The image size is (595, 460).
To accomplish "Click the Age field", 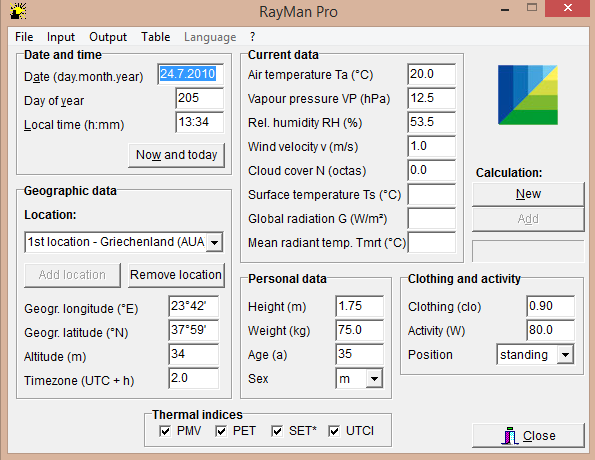I will (359, 354).
